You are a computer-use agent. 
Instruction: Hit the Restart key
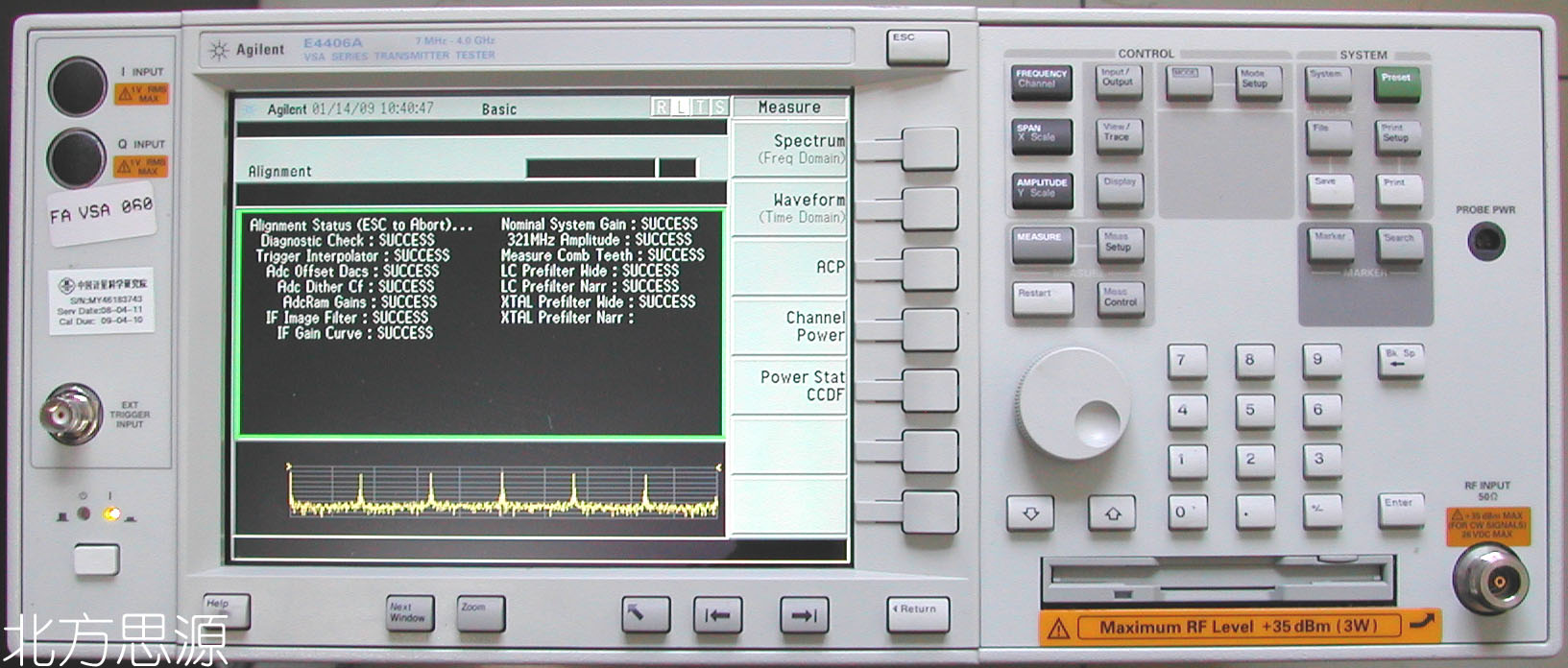1043,300
